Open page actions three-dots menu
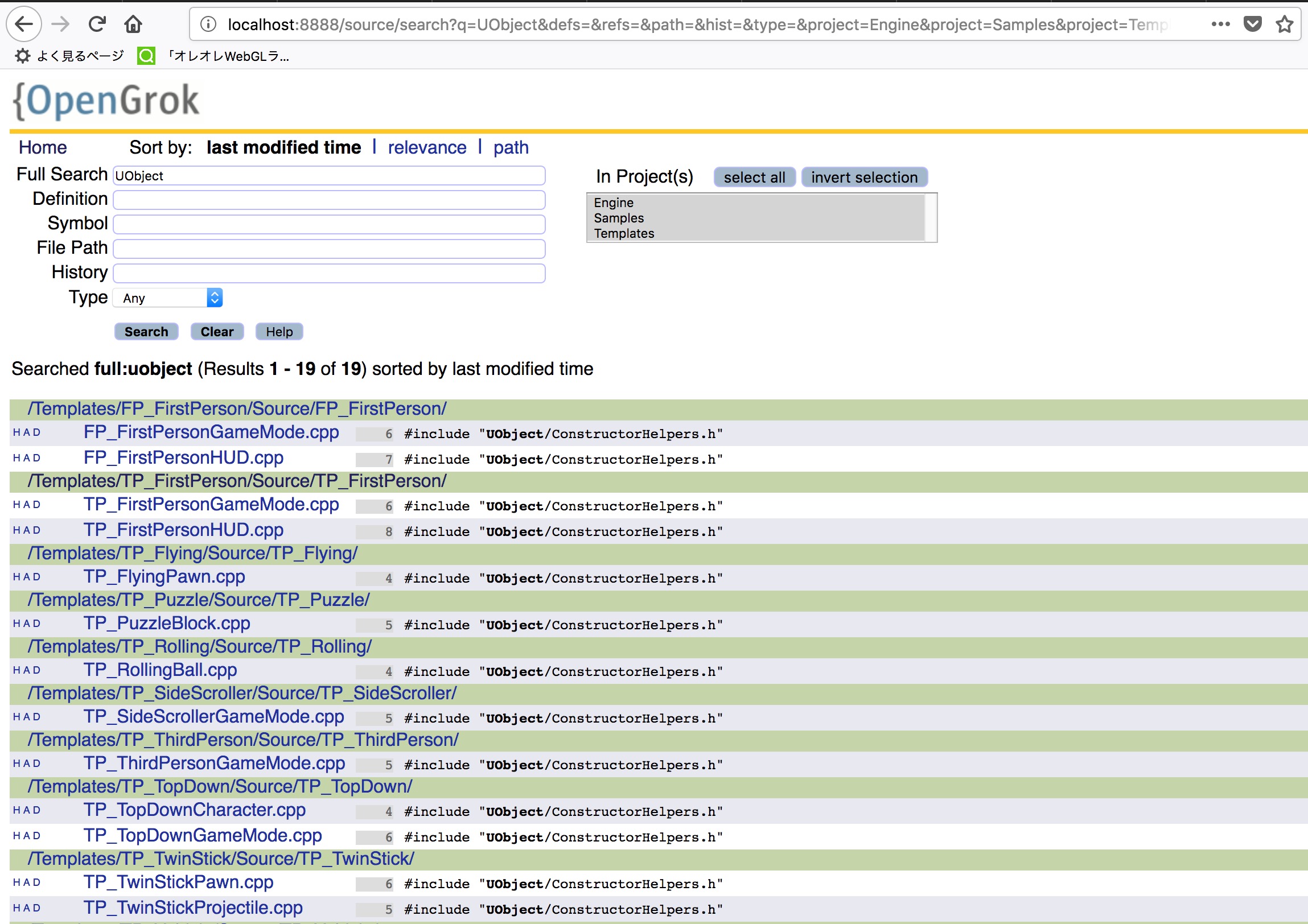 point(1221,24)
